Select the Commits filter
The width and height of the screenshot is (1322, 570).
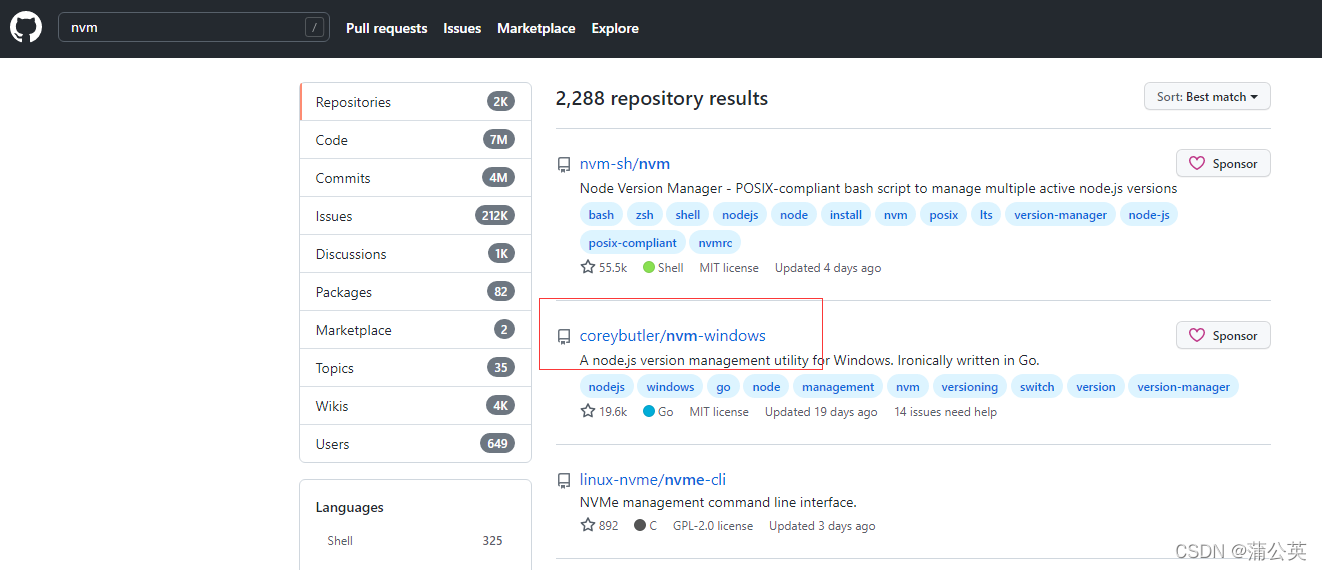(x=415, y=178)
